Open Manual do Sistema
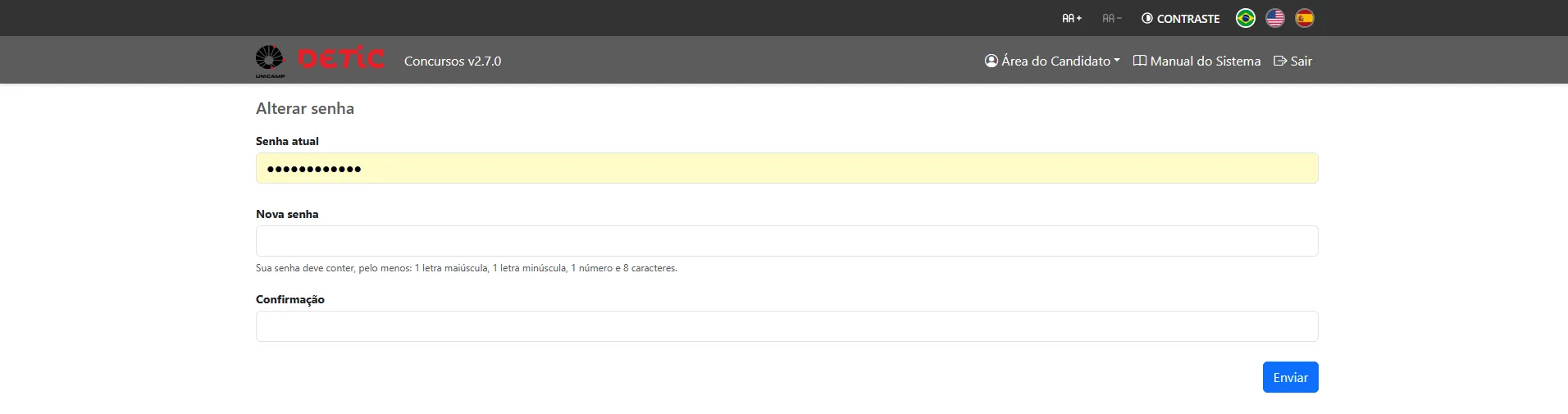Image resolution: width=1568 pixels, height=414 pixels. coord(1197,61)
